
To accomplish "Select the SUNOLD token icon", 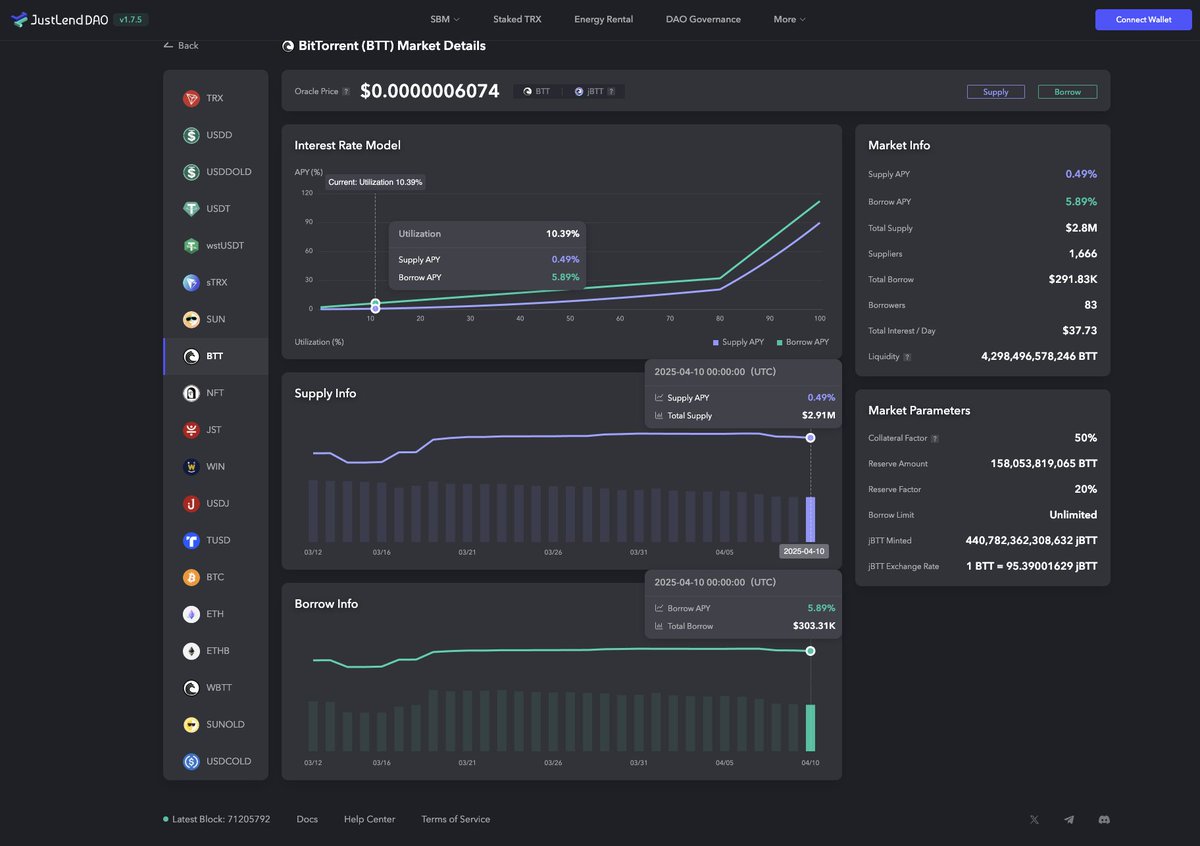I will click(191, 725).
